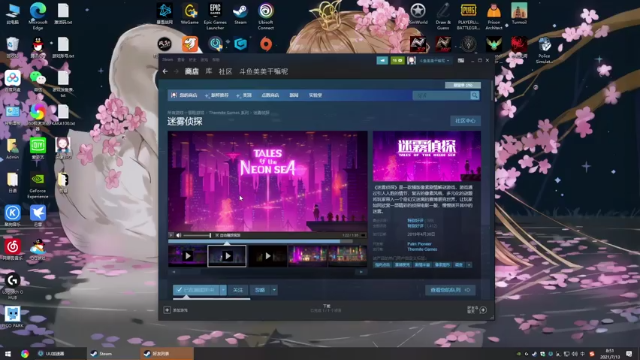
Task: Click the Ignore button
Action: [260, 290]
